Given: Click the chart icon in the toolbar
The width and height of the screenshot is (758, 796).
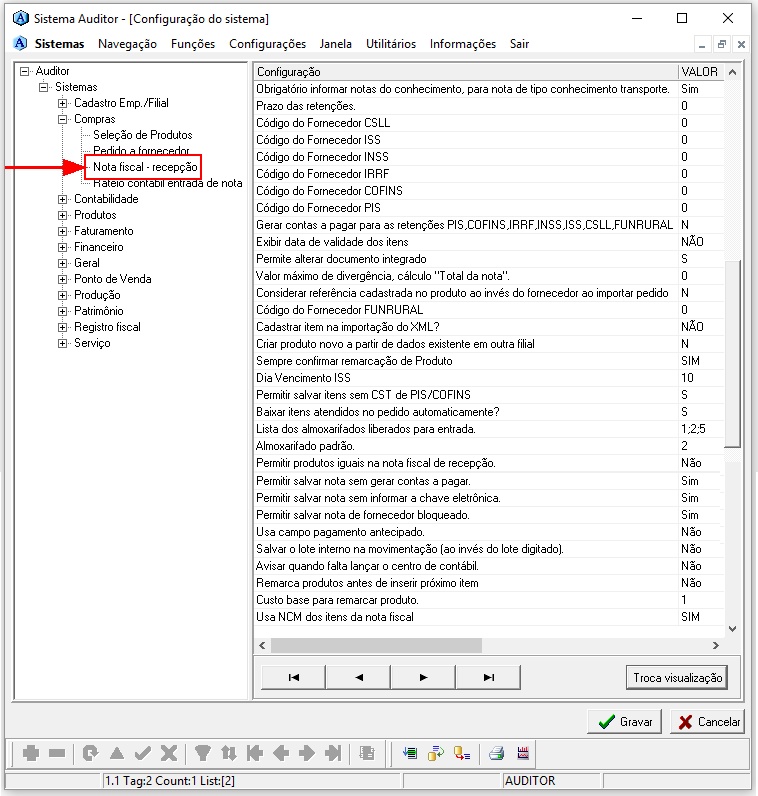Looking at the screenshot, I should 523,753.
